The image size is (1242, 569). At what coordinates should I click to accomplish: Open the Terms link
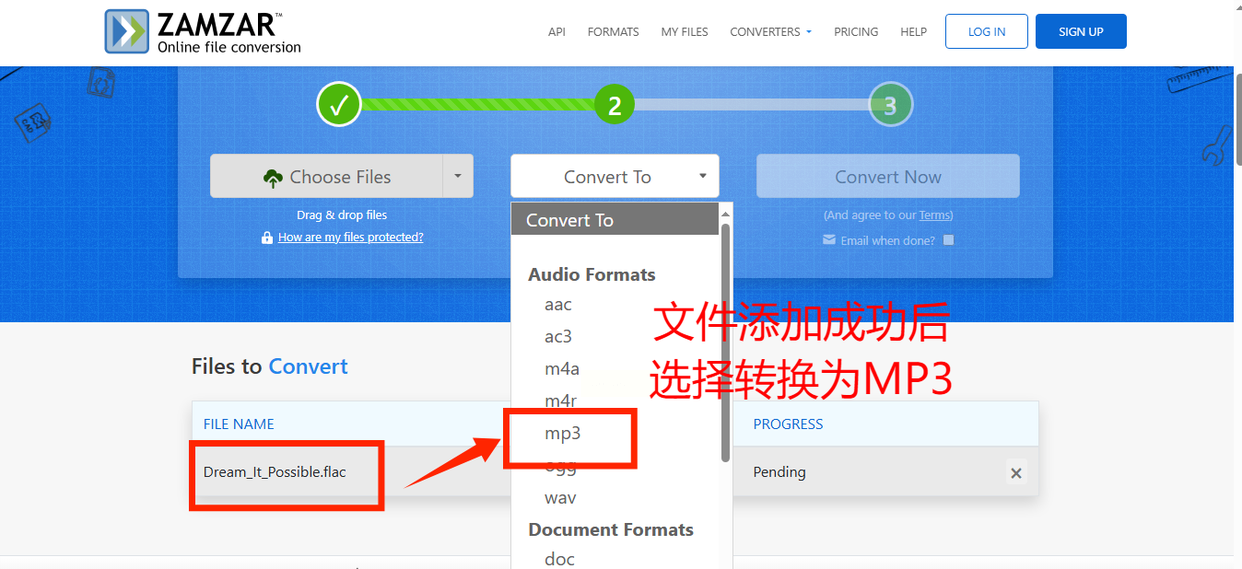coord(935,215)
